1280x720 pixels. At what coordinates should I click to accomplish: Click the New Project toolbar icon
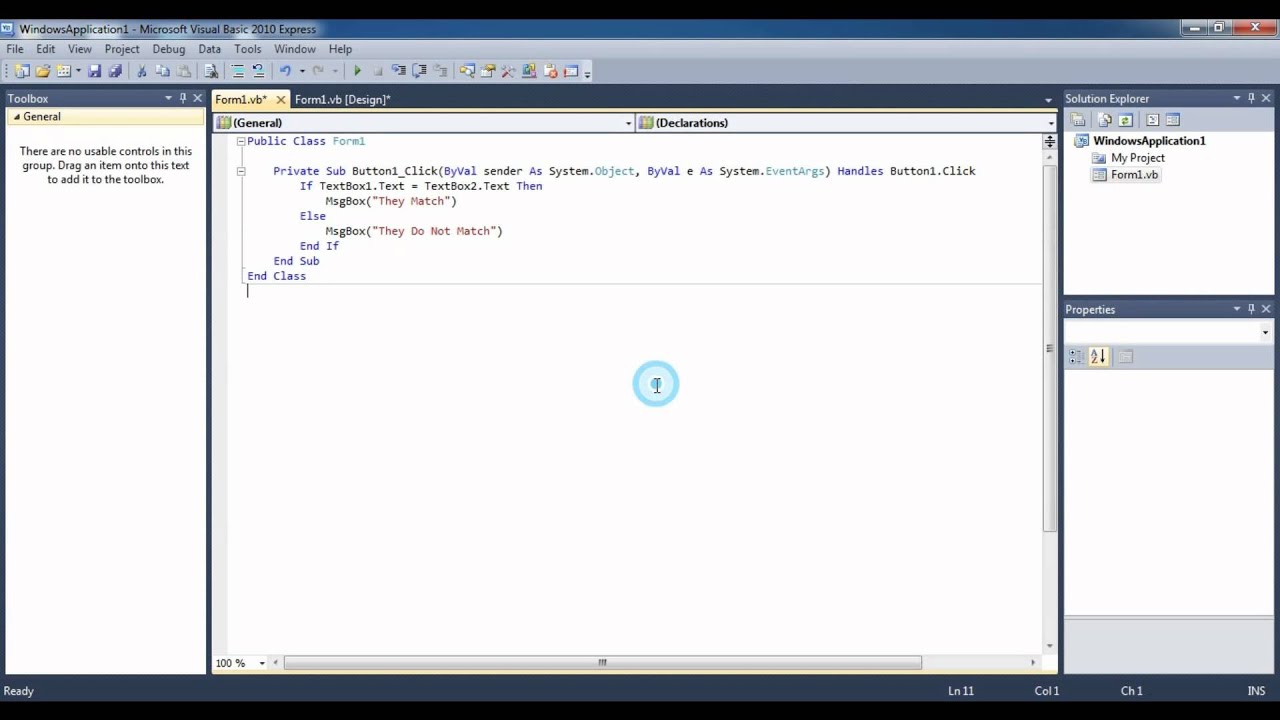tap(21, 71)
